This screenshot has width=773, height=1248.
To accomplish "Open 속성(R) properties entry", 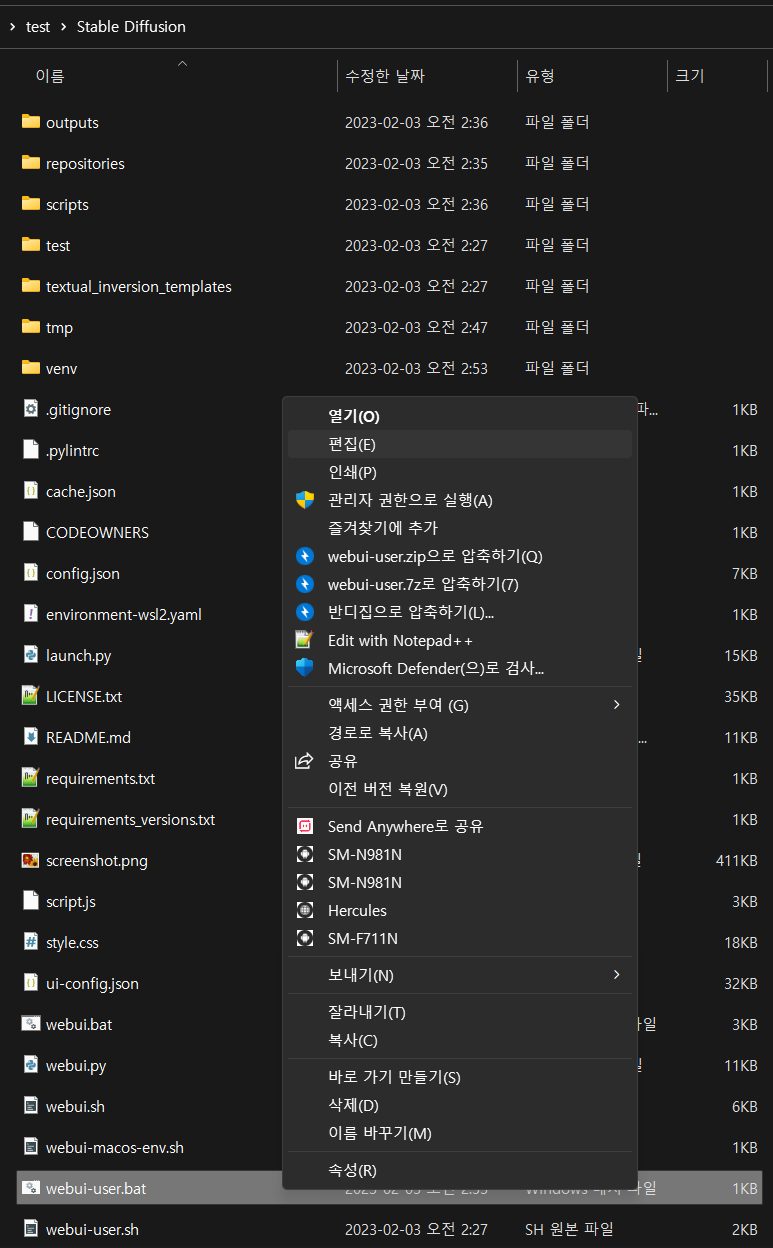I will click(460, 1170).
